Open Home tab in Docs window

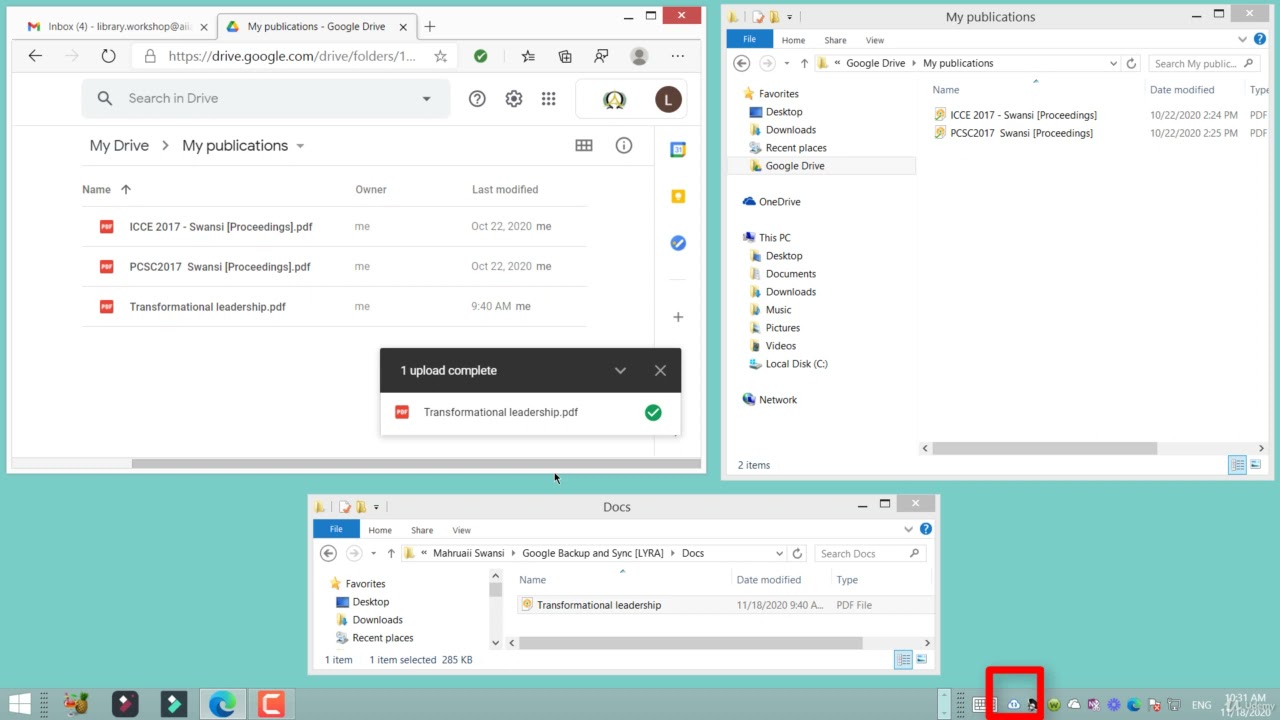point(380,530)
